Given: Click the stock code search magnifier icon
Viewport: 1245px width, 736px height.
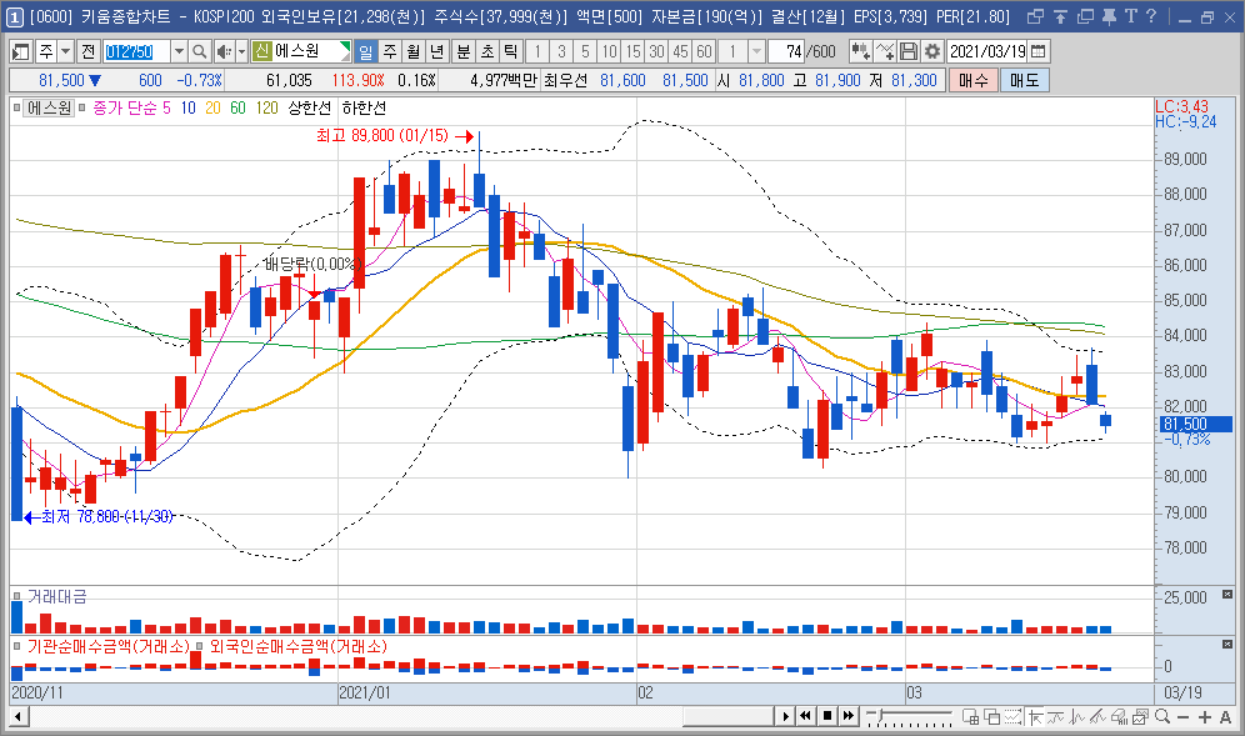Looking at the screenshot, I should pyautogui.click(x=200, y=52).
